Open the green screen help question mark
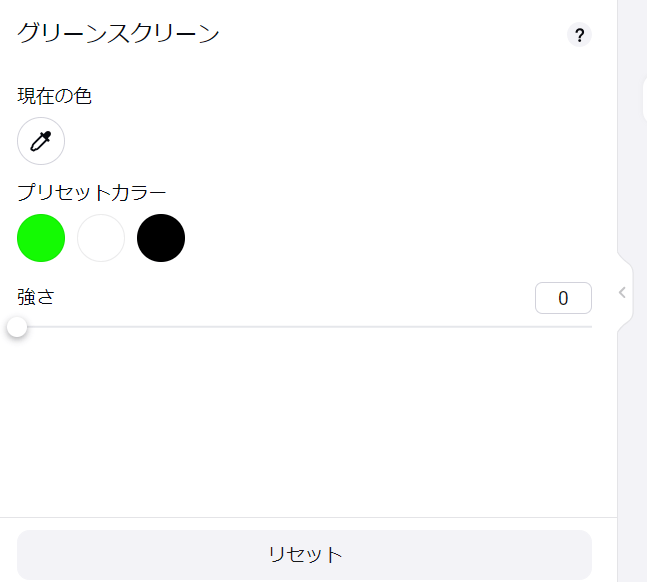The height and width of the screenshot is (582, 647). (x=579, y=35)
